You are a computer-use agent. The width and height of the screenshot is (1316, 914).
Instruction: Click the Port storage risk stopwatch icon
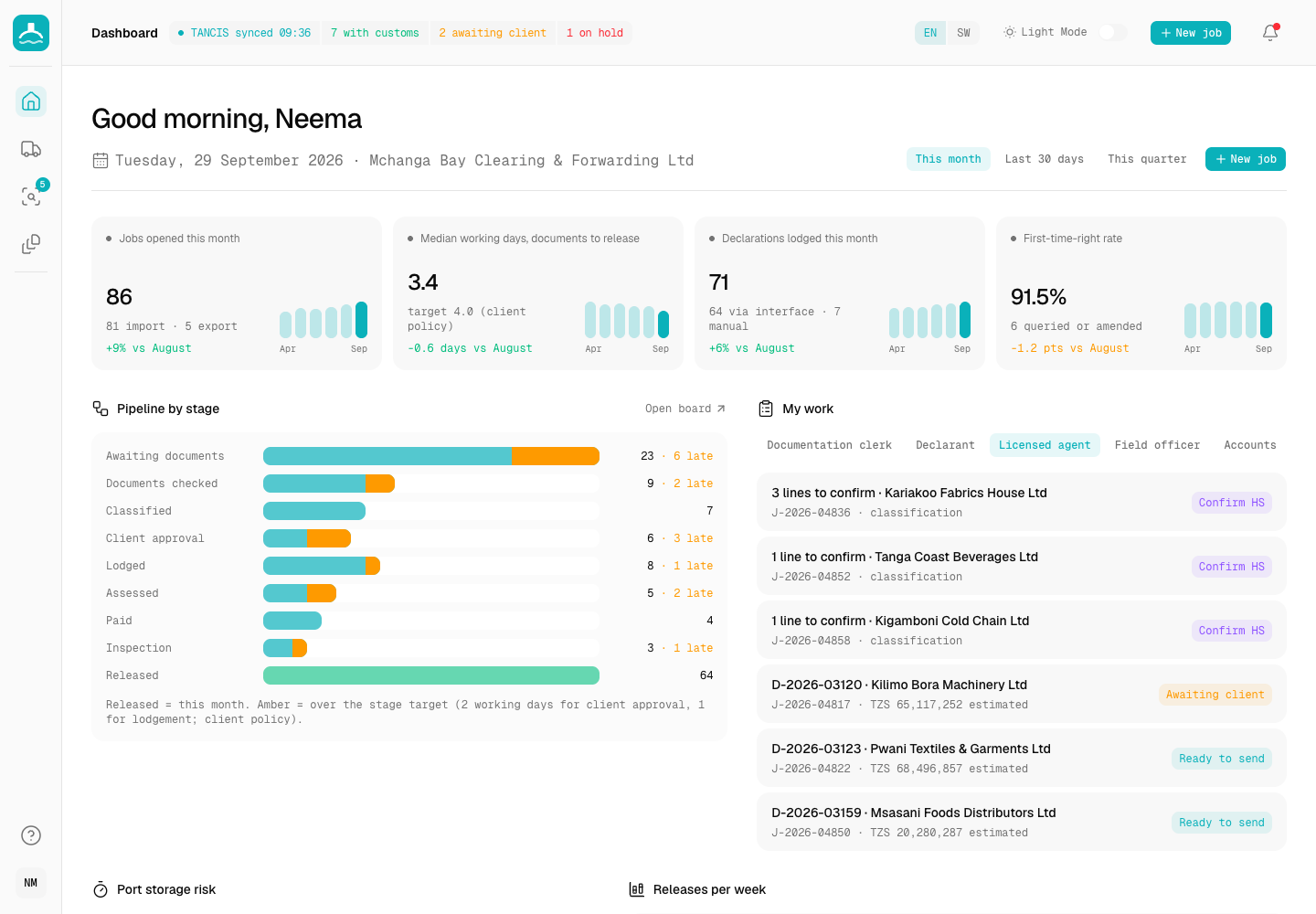[101, 889]
